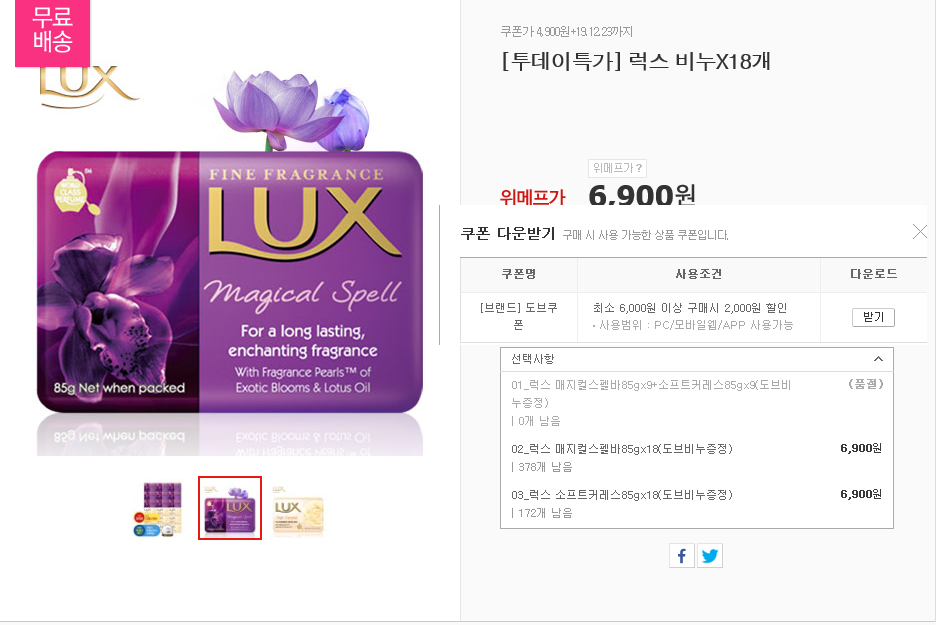Share product on Twitter icon
This screenshot has height=625, width=938.
point(710,556)
